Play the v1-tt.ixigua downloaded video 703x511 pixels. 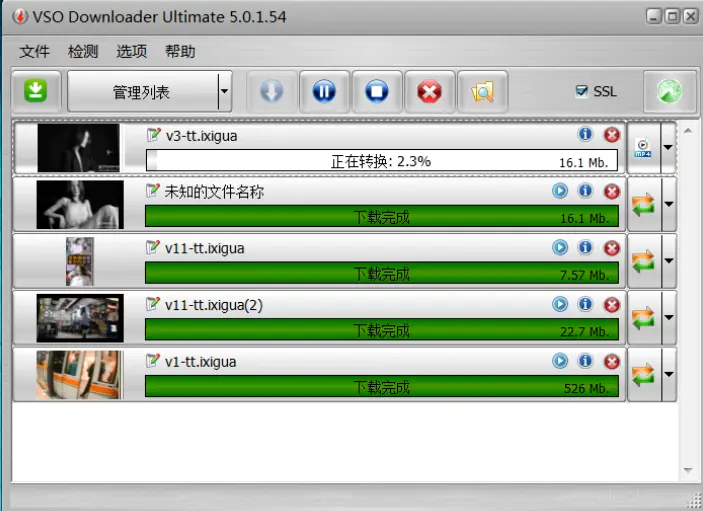coord(560,361)
